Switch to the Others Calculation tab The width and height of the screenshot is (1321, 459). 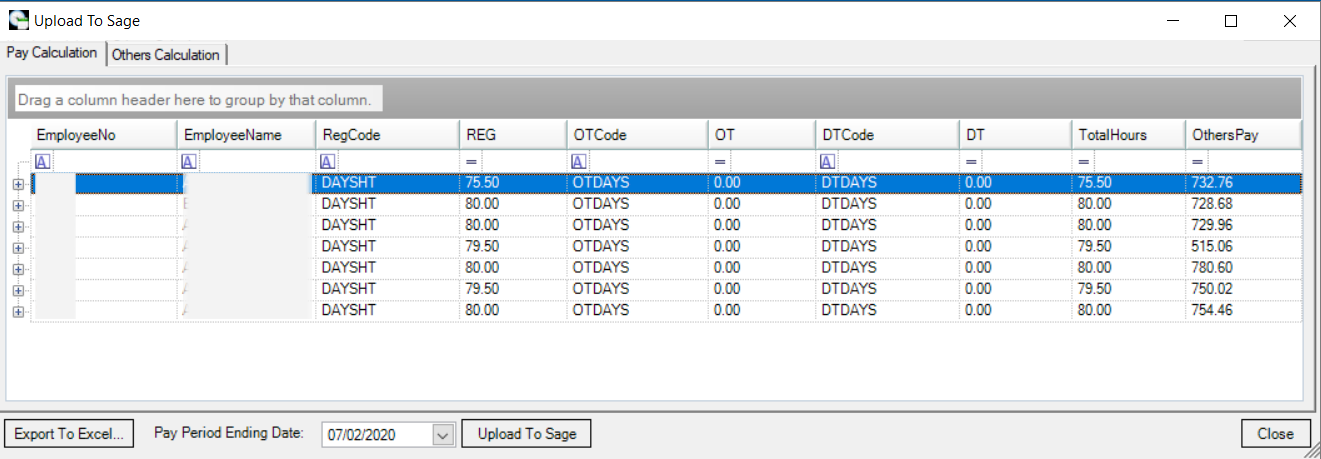tap(166, 55)
